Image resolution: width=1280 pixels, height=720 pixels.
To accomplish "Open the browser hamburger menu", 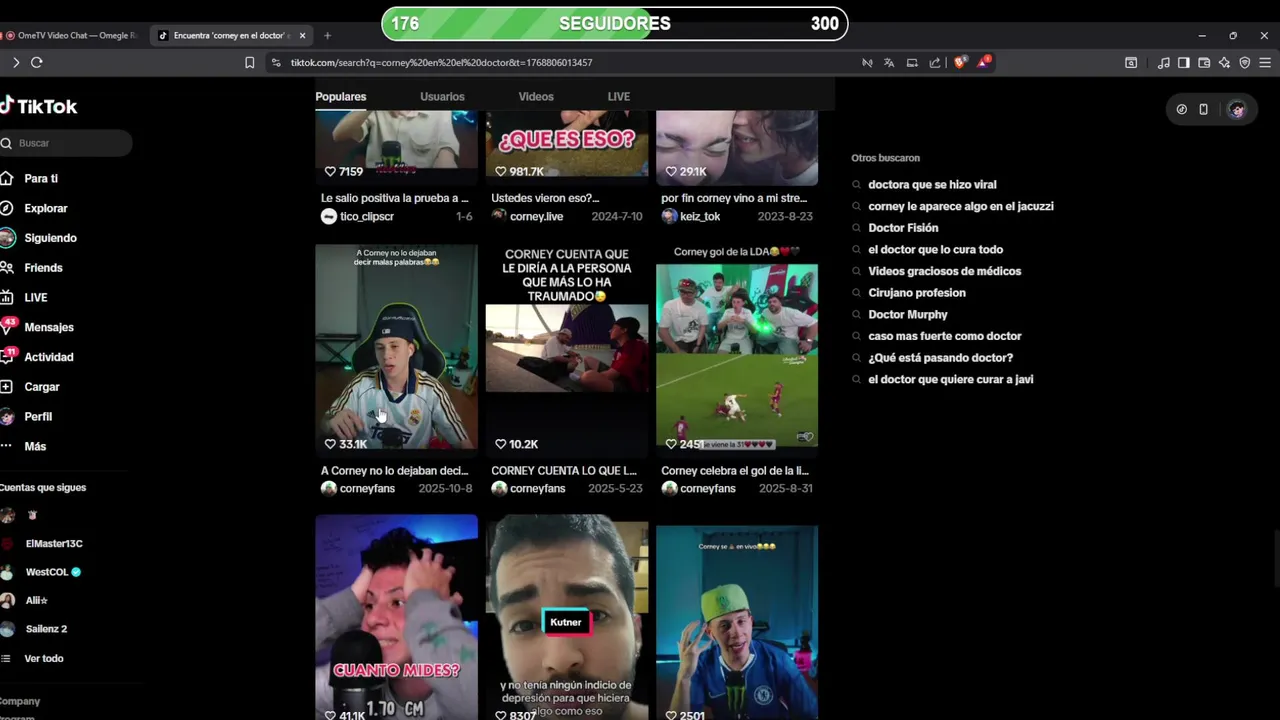I will pos(1265,62).
